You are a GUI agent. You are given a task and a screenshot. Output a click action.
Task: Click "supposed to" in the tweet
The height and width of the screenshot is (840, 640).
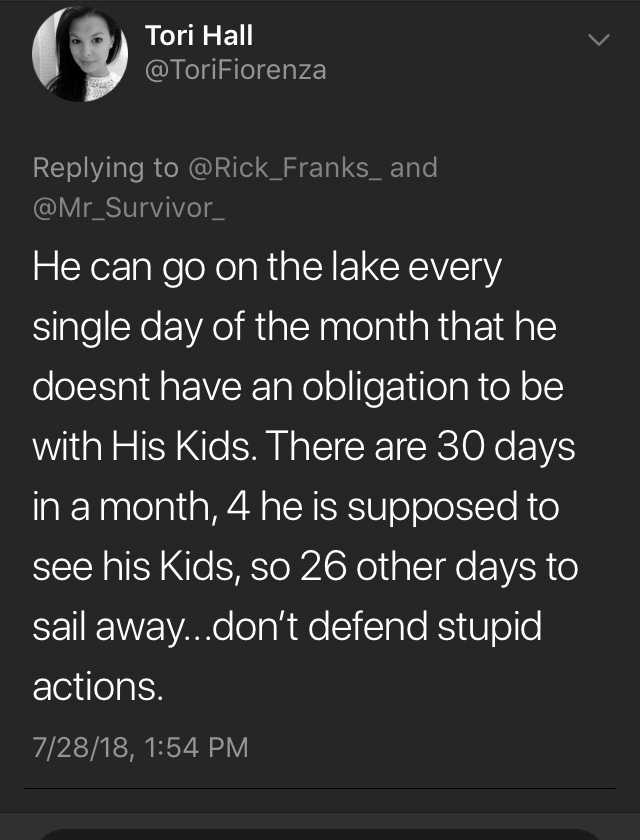pos(453,507)
